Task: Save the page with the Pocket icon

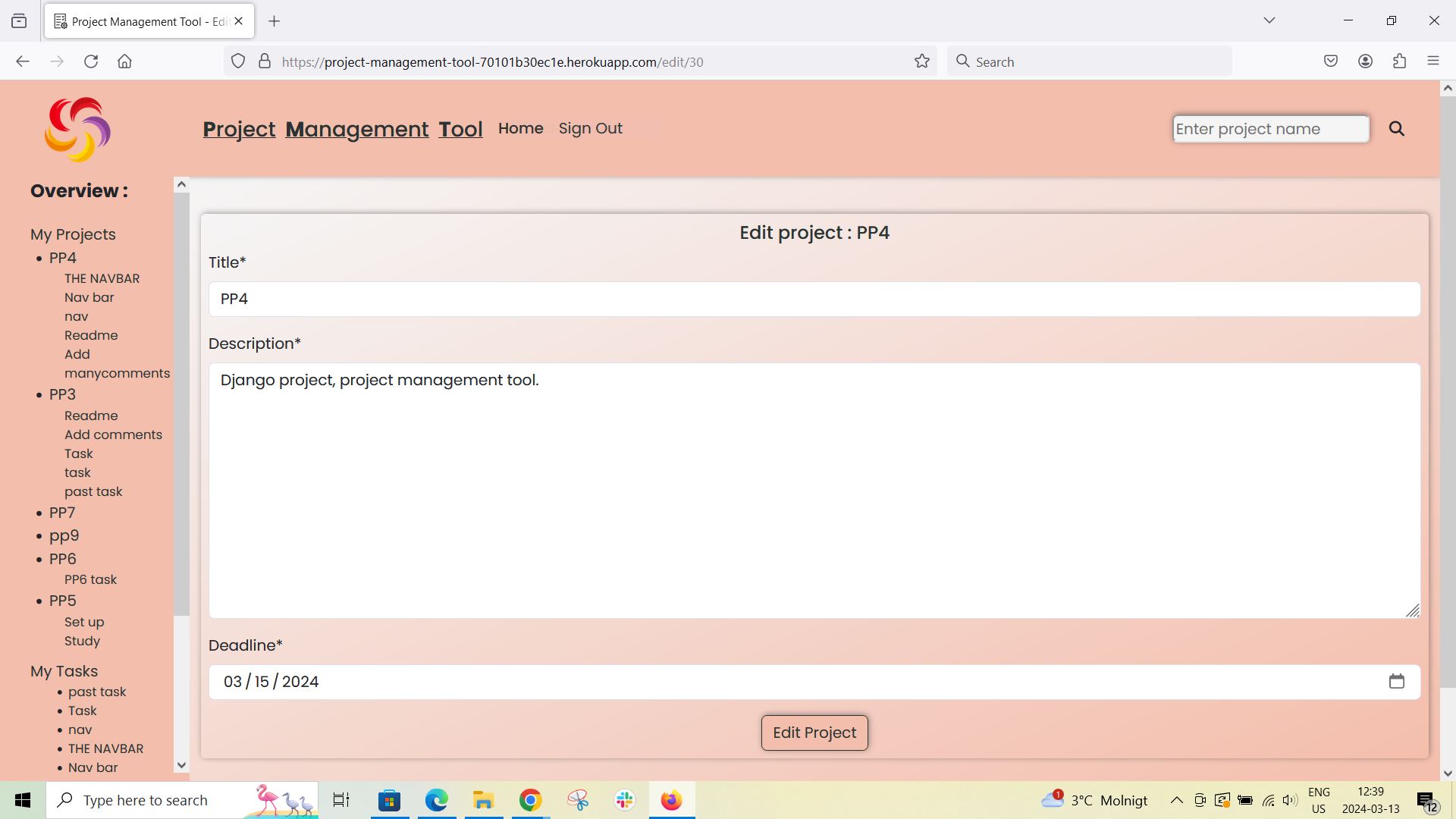Action: (x=1331, y=61)
